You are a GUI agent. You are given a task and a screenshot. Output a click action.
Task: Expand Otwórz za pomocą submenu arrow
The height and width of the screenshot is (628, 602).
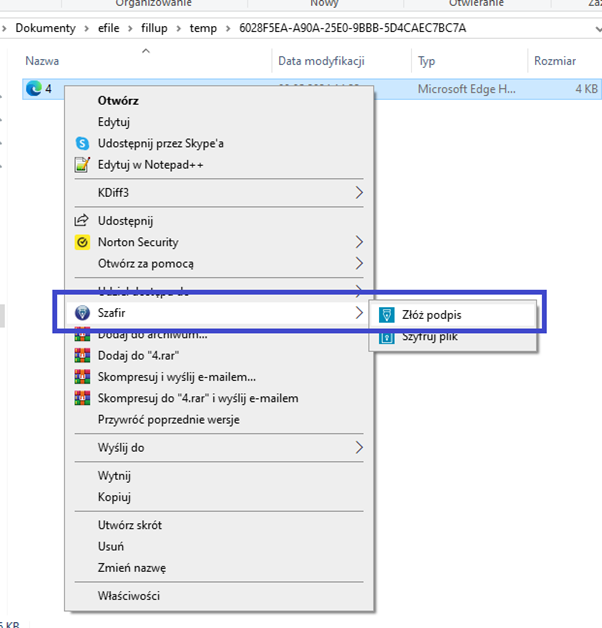(359, 263)
